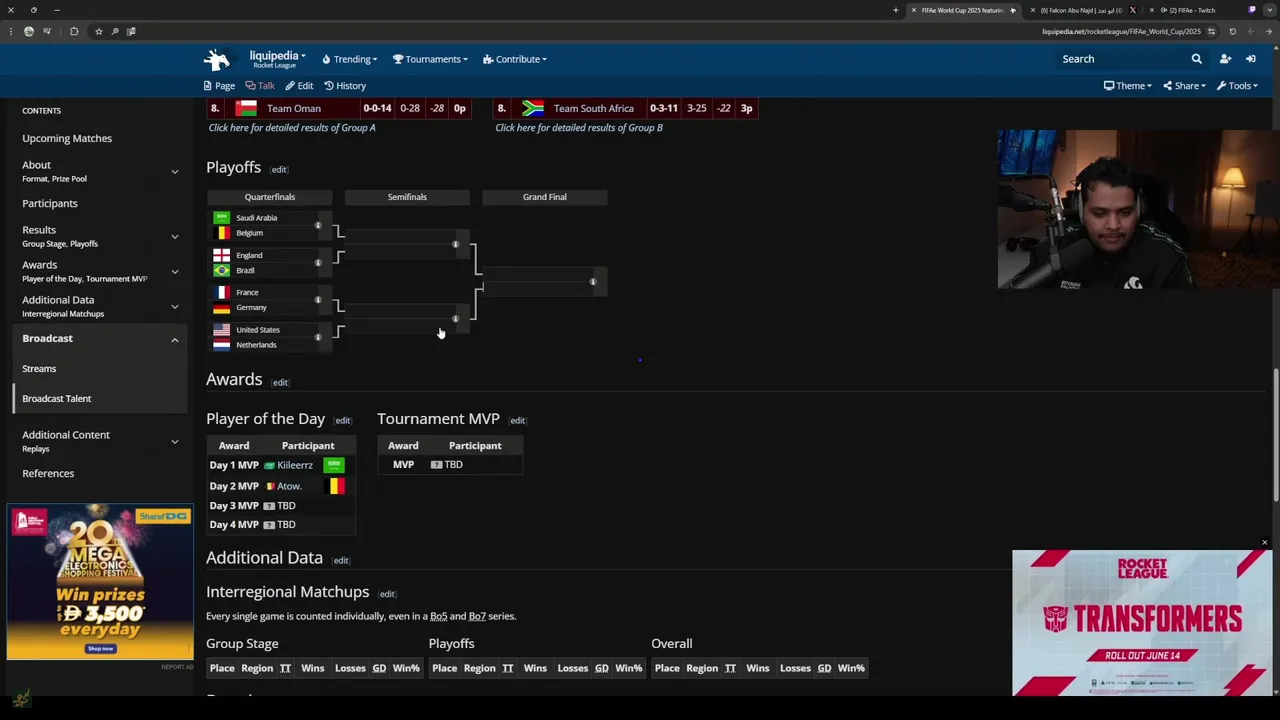Screen dimensions: 1280x720
Task: Click the log in icon
Action: [1250, 59]
